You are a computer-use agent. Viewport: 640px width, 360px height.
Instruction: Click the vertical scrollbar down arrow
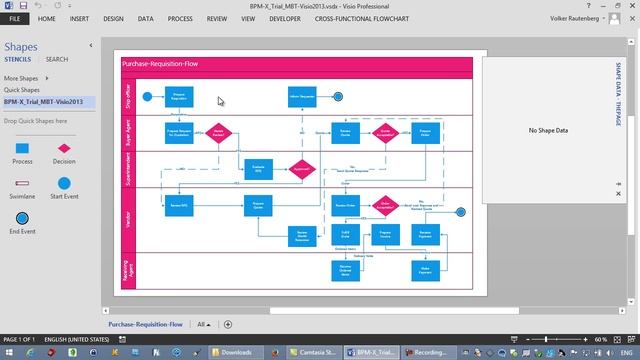click(x=631, y=302)
